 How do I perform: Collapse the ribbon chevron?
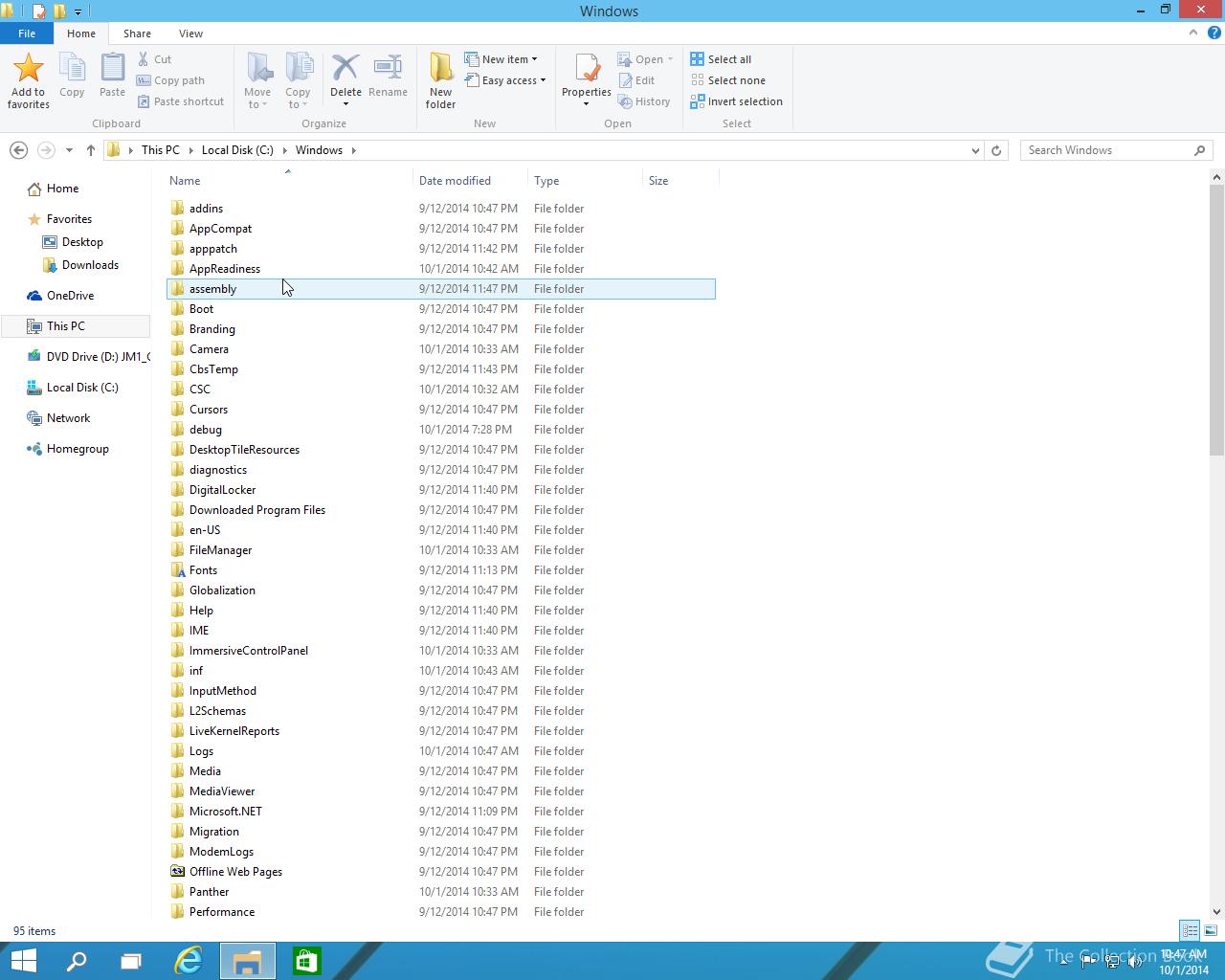[x=1192, y=33]
